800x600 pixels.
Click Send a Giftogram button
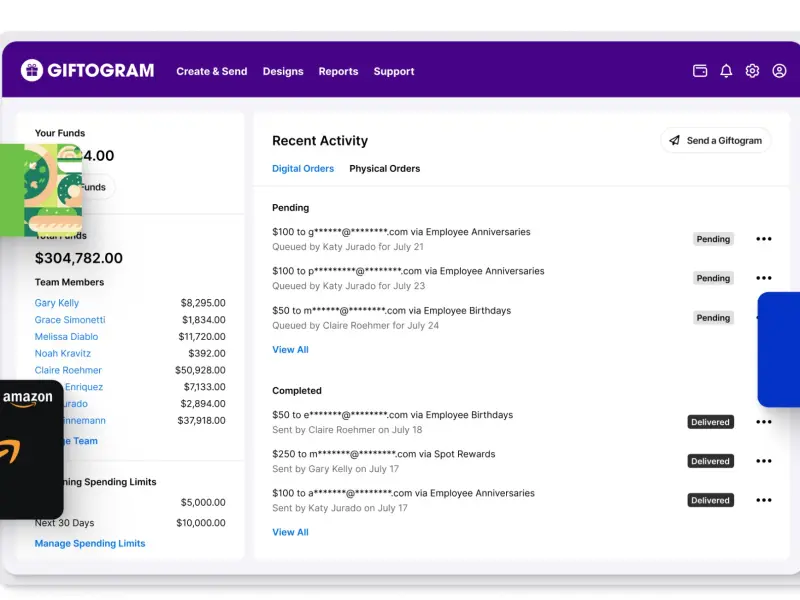(716, 140)
